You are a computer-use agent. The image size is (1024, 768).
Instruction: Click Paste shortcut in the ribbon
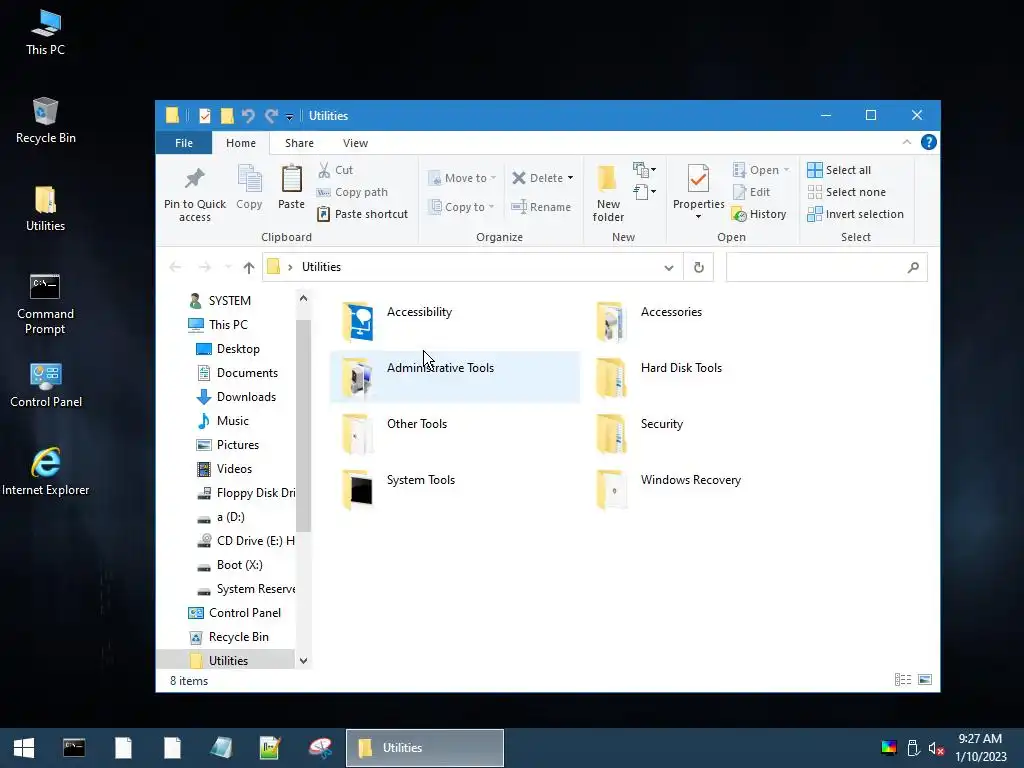pos(362,214)
